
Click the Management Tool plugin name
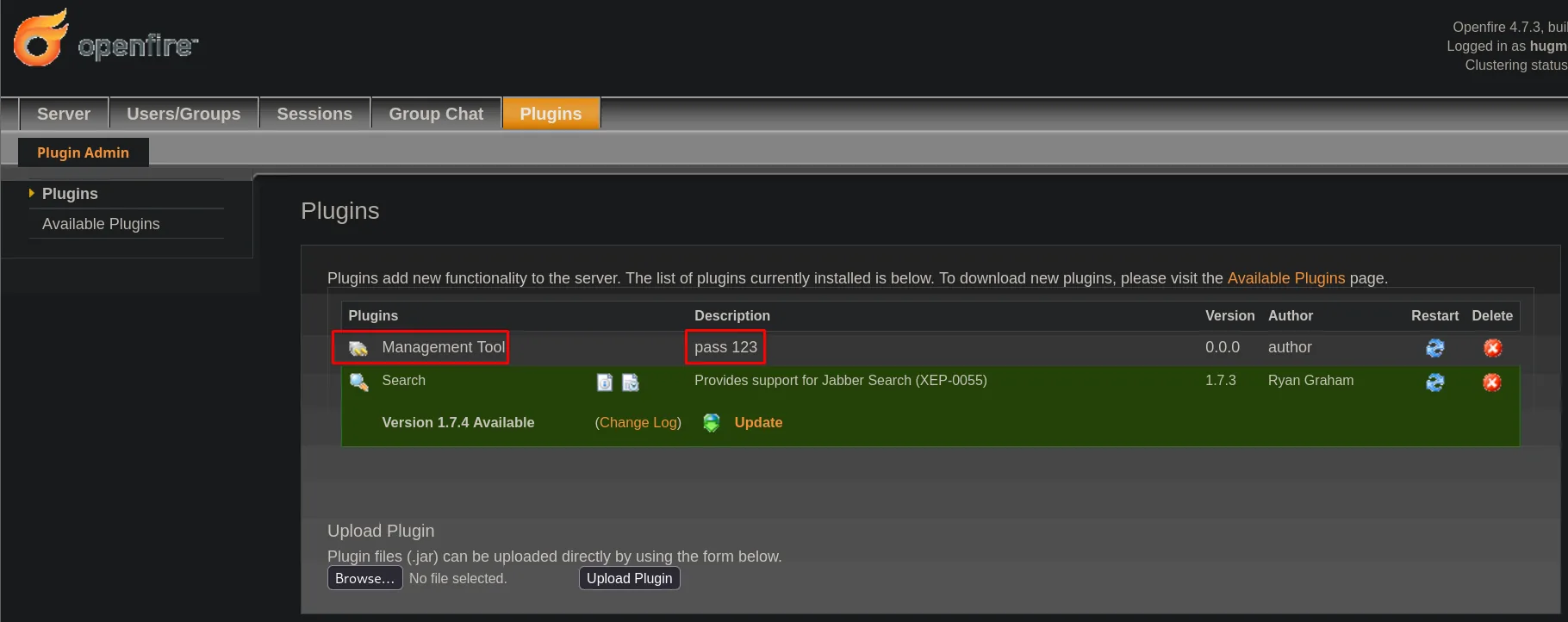pos(444,347)
